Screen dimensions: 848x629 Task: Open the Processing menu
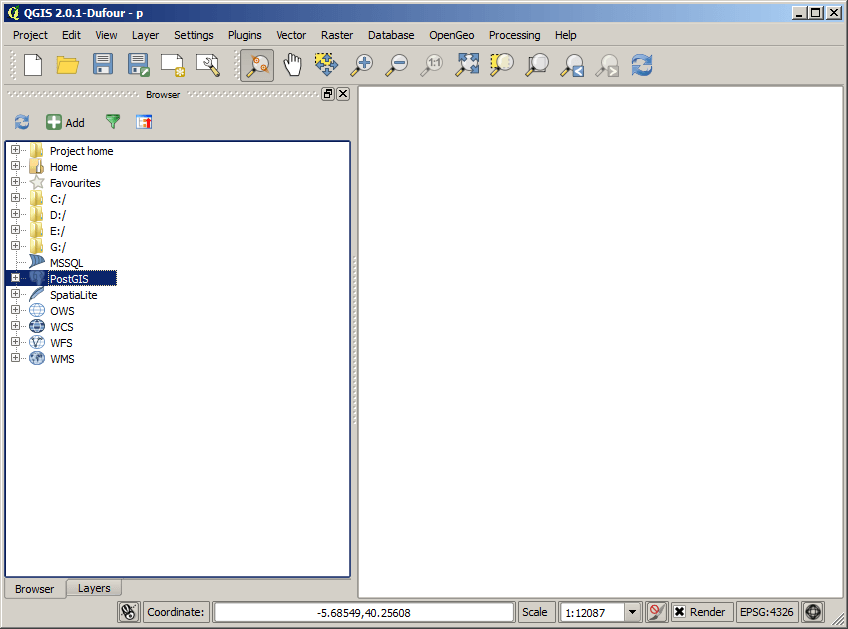pyautogui.click(x=514, y=35)
